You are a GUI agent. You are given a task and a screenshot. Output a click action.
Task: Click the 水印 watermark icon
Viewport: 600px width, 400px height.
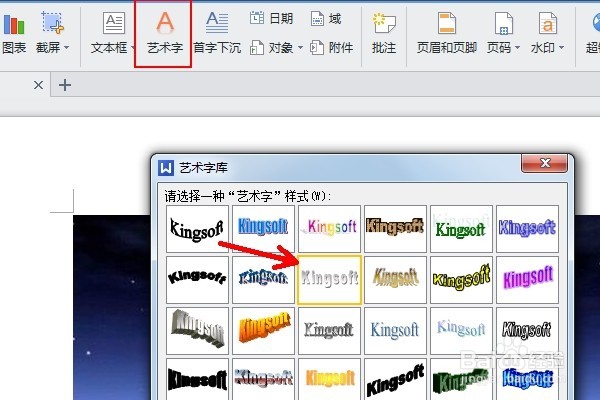click(548, 23)
